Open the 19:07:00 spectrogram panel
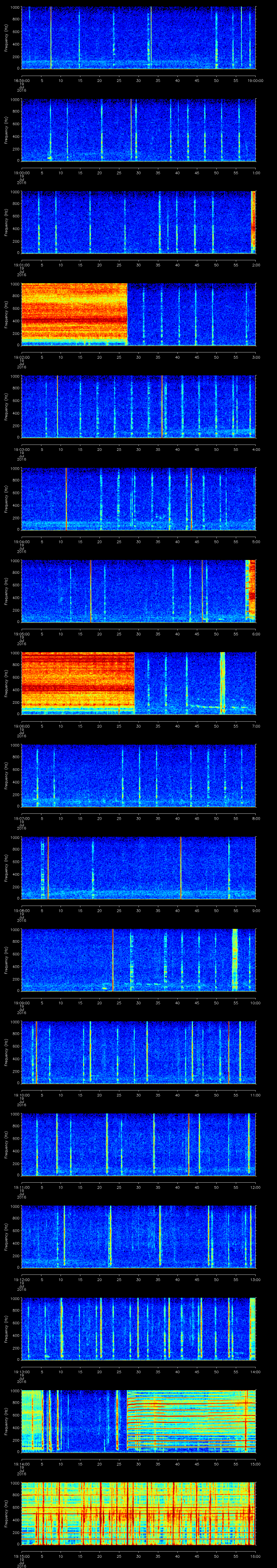277x1568 pixels. (x=138, y=775)
